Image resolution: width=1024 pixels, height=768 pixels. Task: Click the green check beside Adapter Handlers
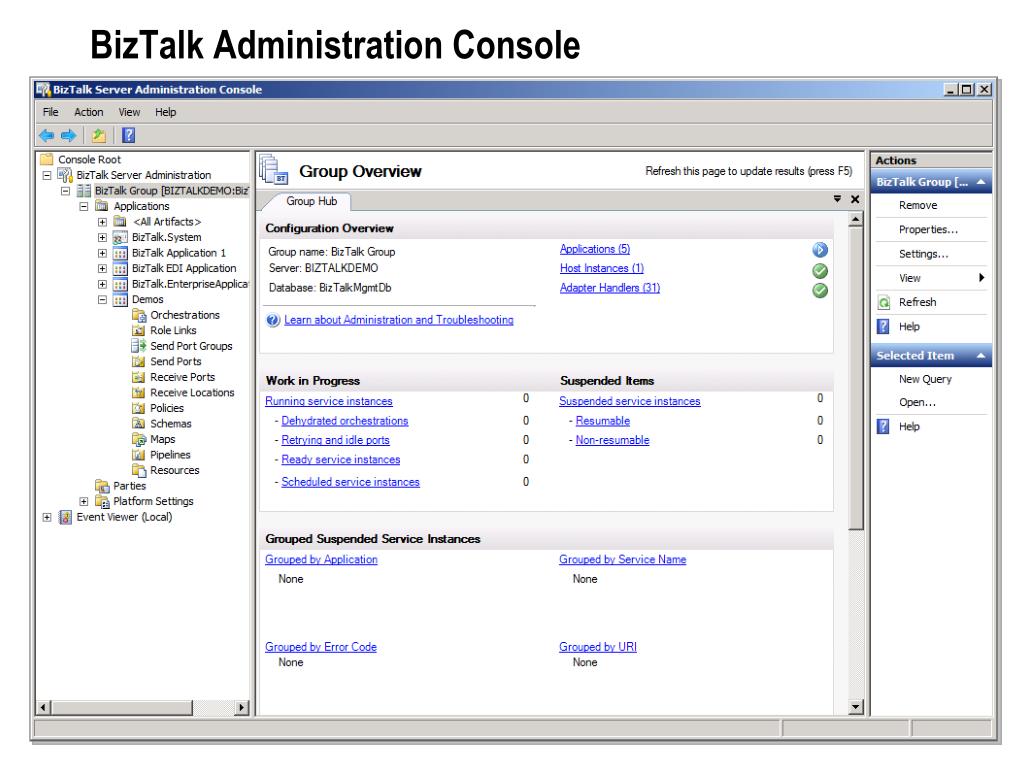tap(820, 291)
